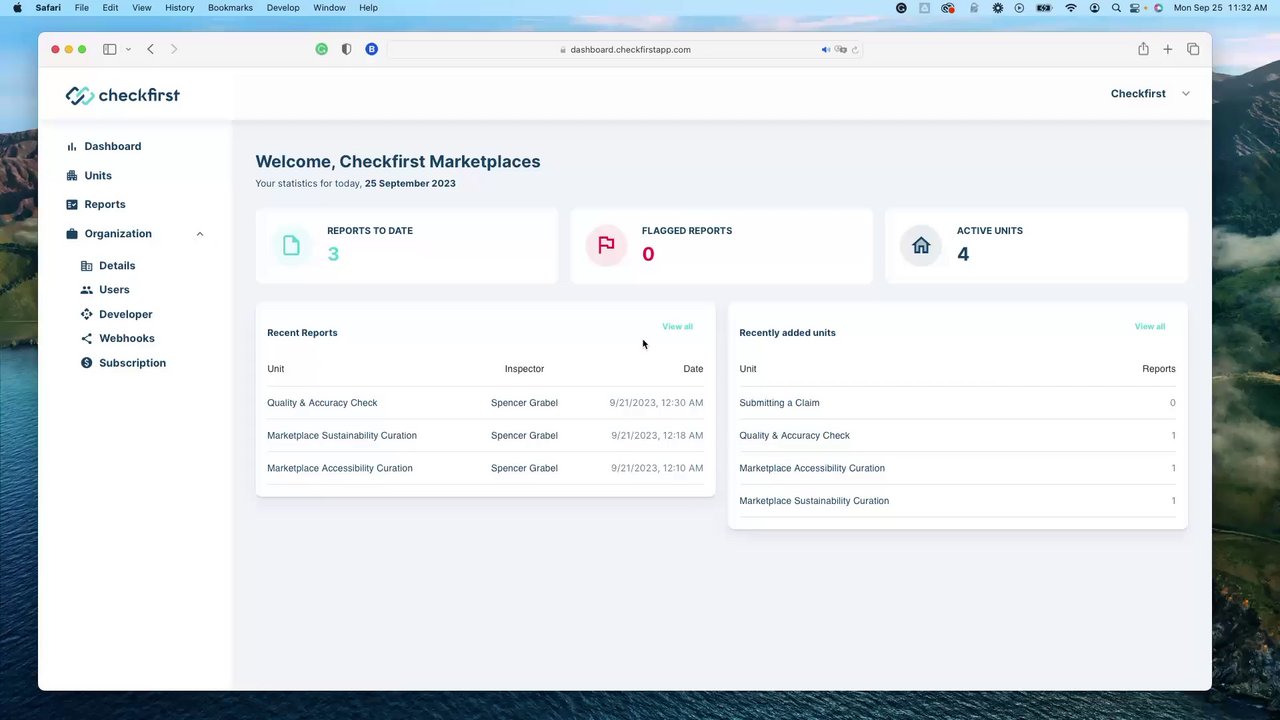Open the History menu
Image resolution: width=1280 pixels, height=720 pixels.
[180, 8]
